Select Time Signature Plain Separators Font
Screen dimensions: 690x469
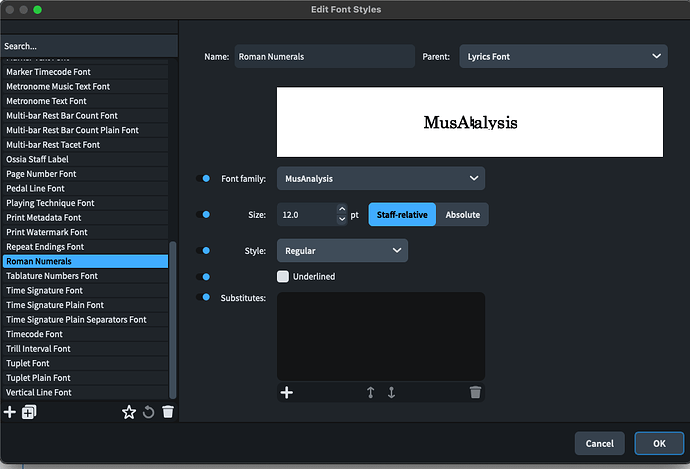[85, 319]
